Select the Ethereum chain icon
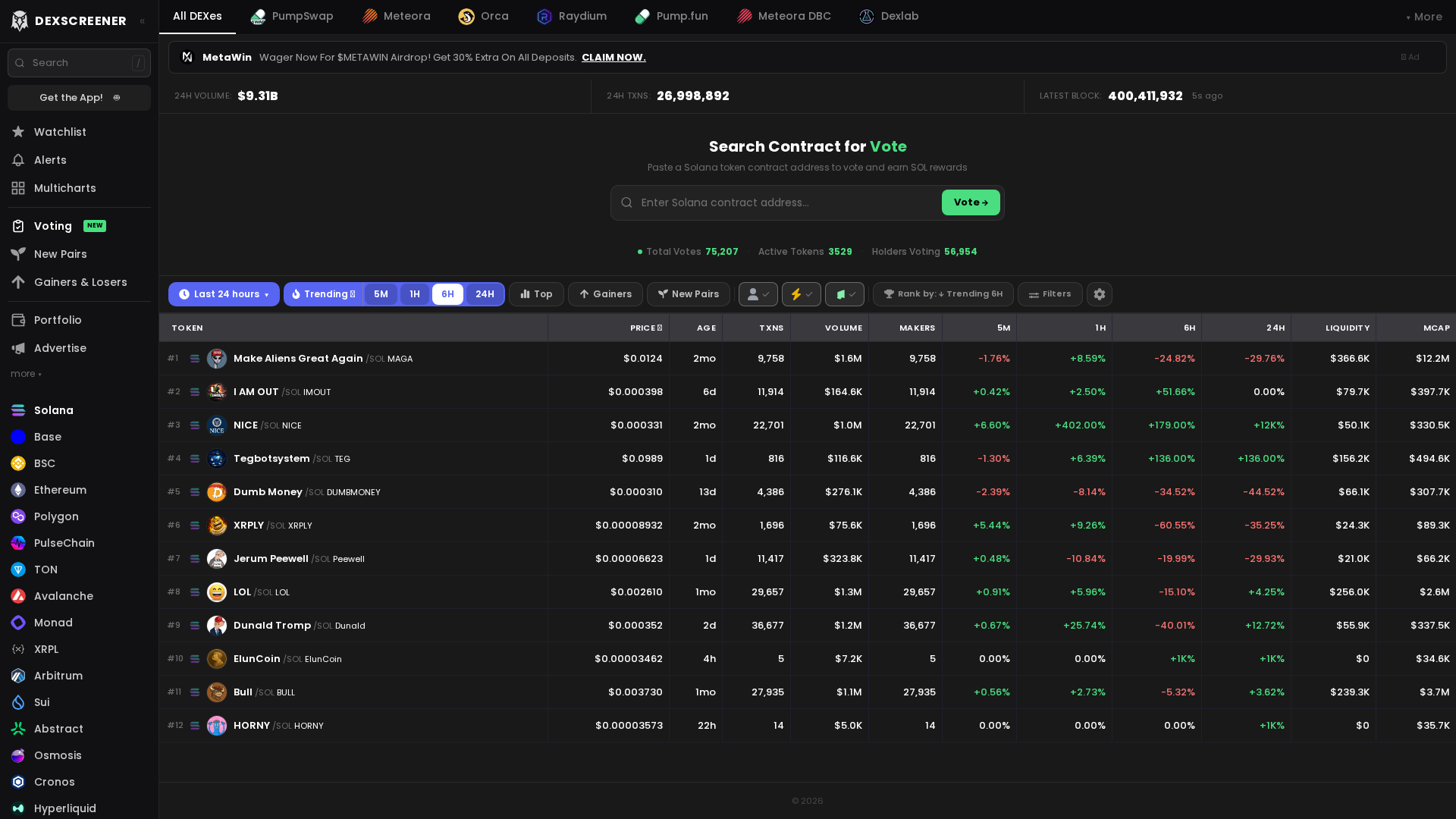 pyautogui.click(x=18, y=490)
